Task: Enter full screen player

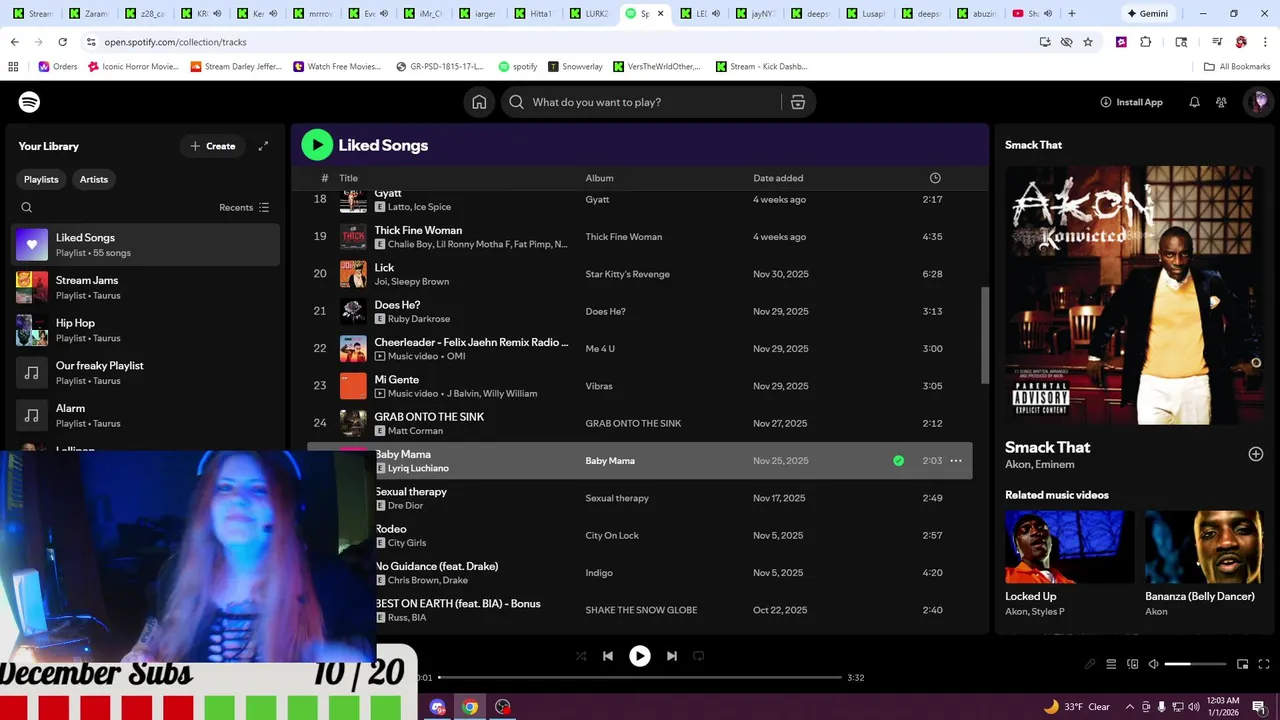Action: tap(1265, 664)
